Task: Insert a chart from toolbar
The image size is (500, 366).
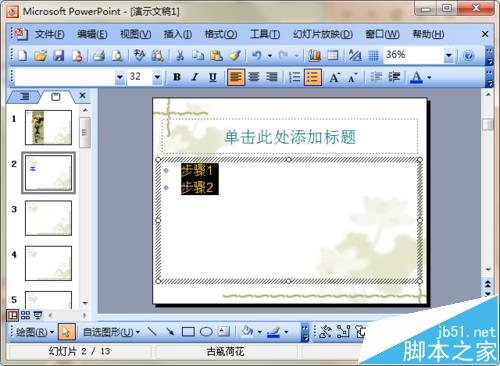Action: [314, 55]
